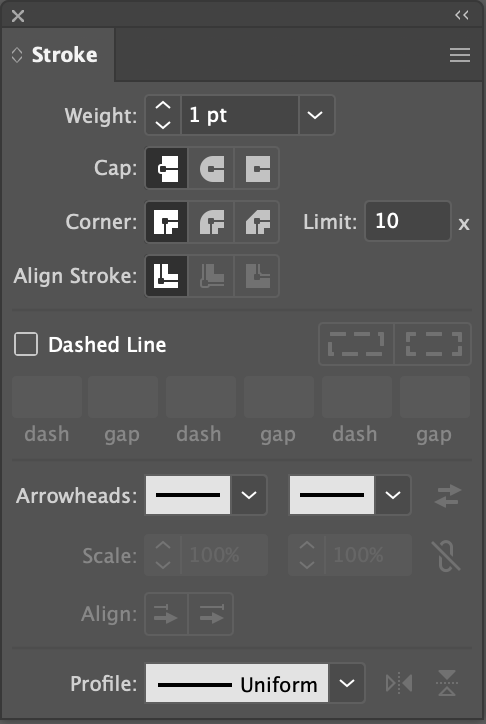Open the end arrowhead dropdown

tap(393, 495)
